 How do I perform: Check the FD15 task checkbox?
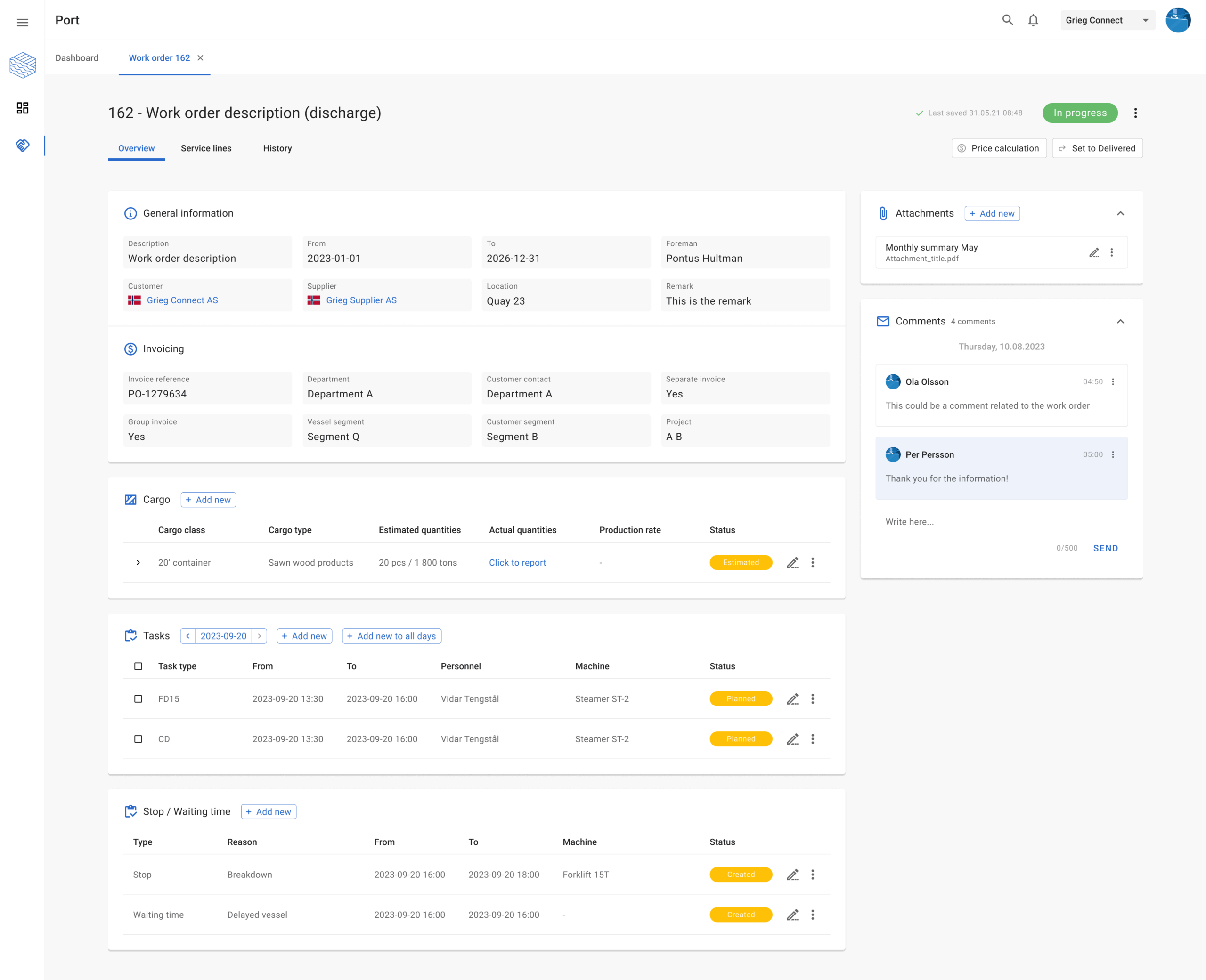(x=138, y=699)
